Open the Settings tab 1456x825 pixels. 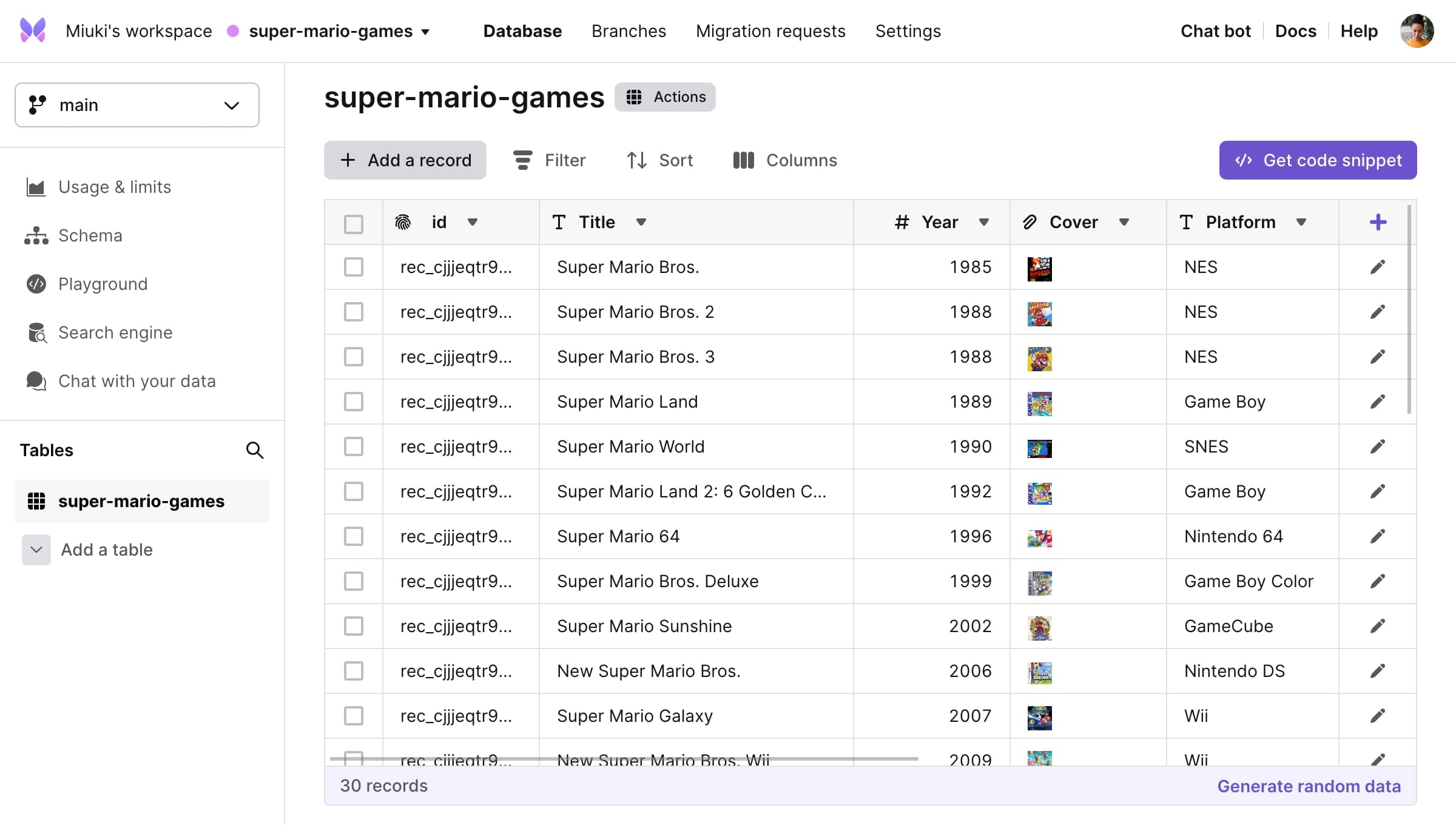(908, 31)
